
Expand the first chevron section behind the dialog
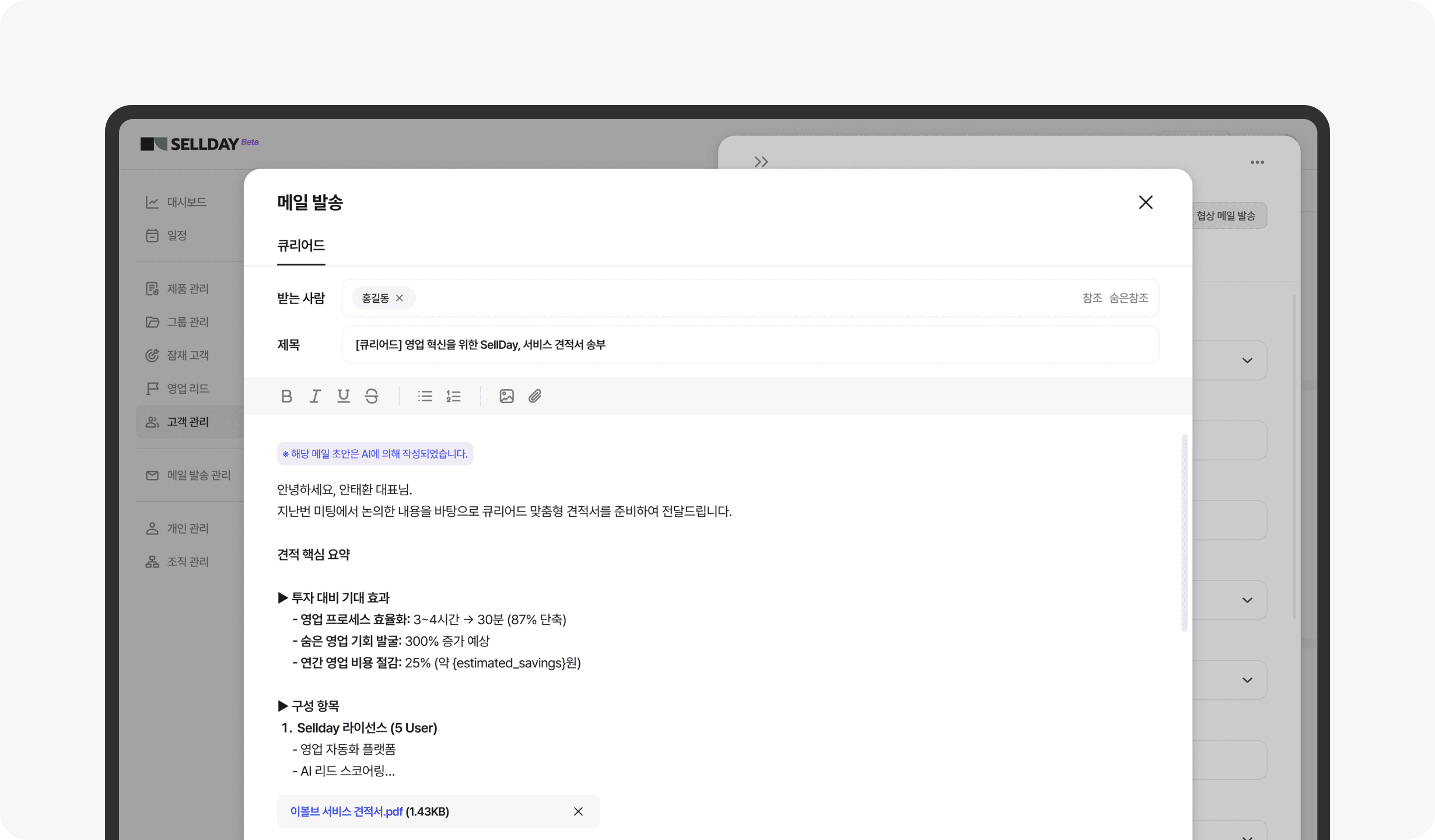[1247, 360]
